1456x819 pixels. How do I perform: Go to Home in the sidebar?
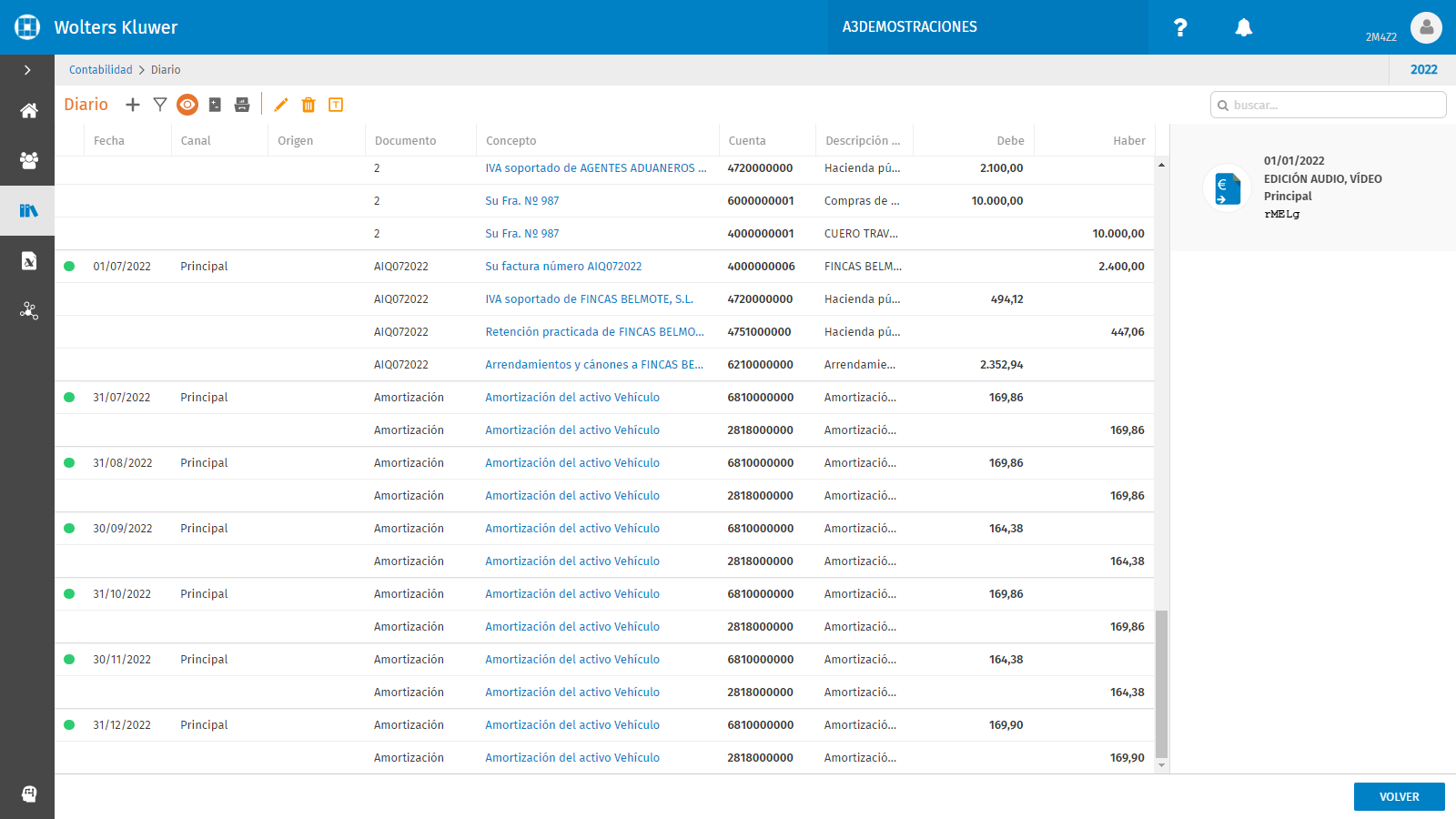28,111
